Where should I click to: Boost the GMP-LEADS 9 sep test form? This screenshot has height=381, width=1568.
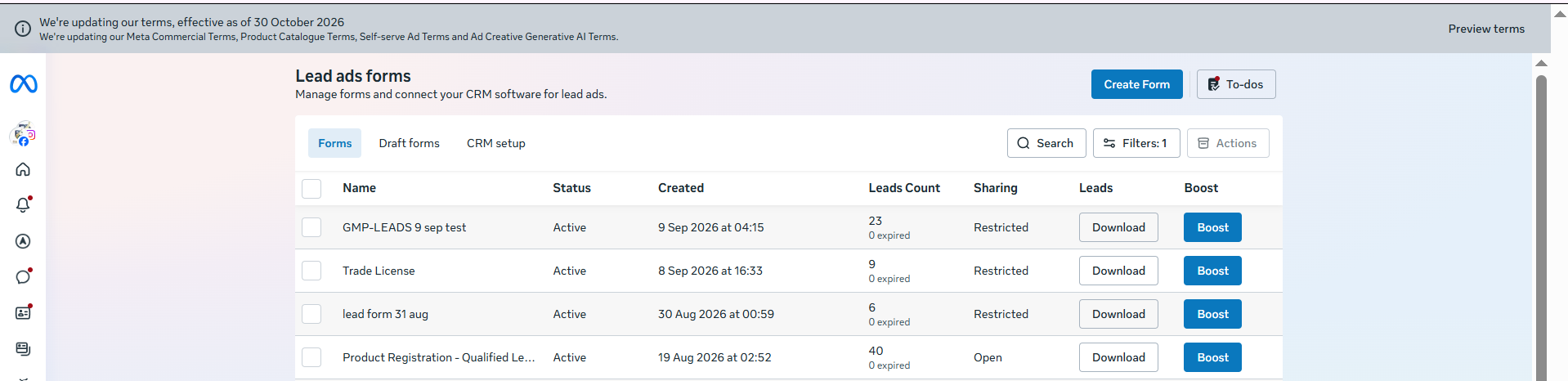(x=1212, y=227)
